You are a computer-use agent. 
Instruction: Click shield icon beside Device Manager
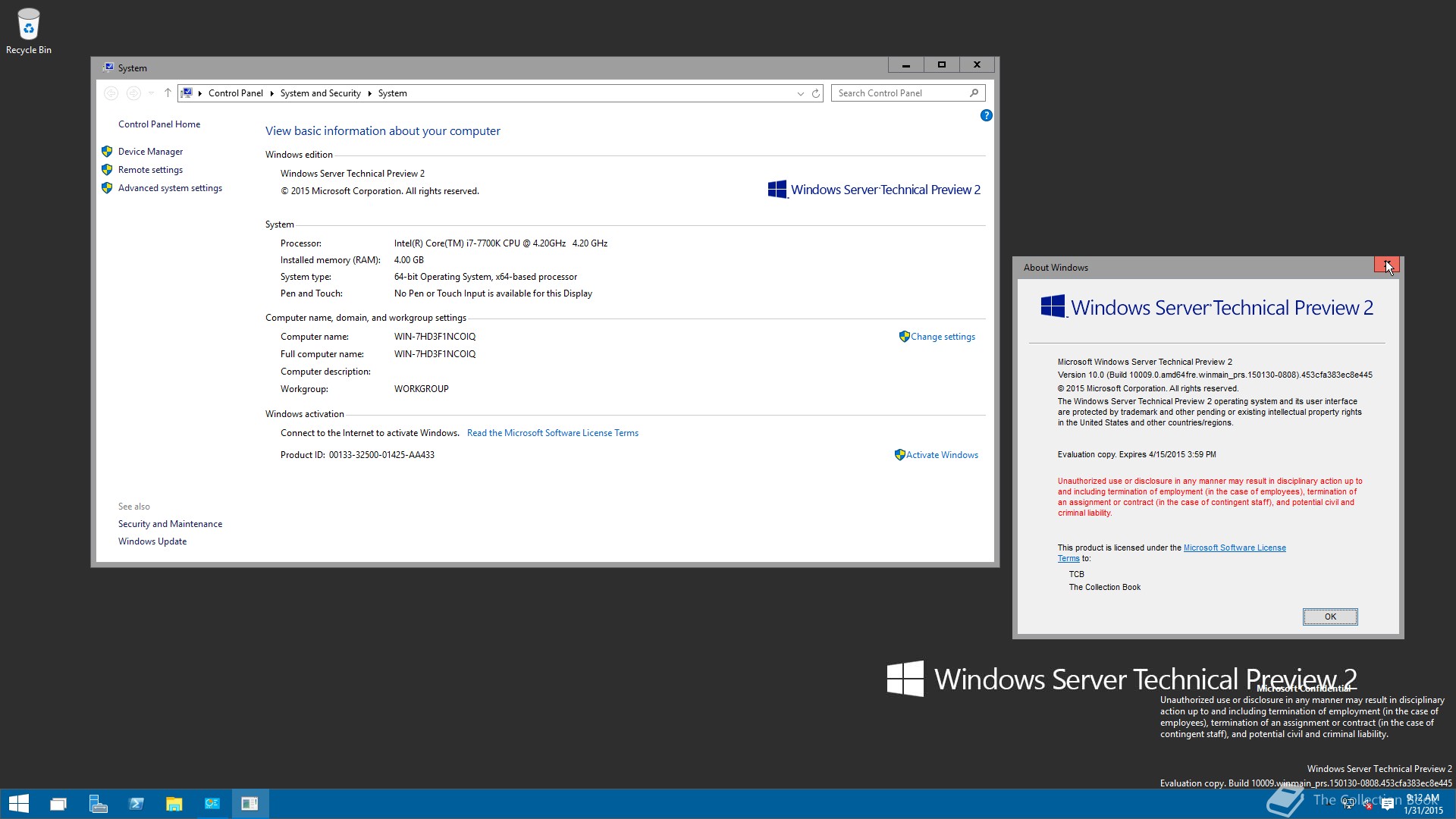(x=107, y=152)
